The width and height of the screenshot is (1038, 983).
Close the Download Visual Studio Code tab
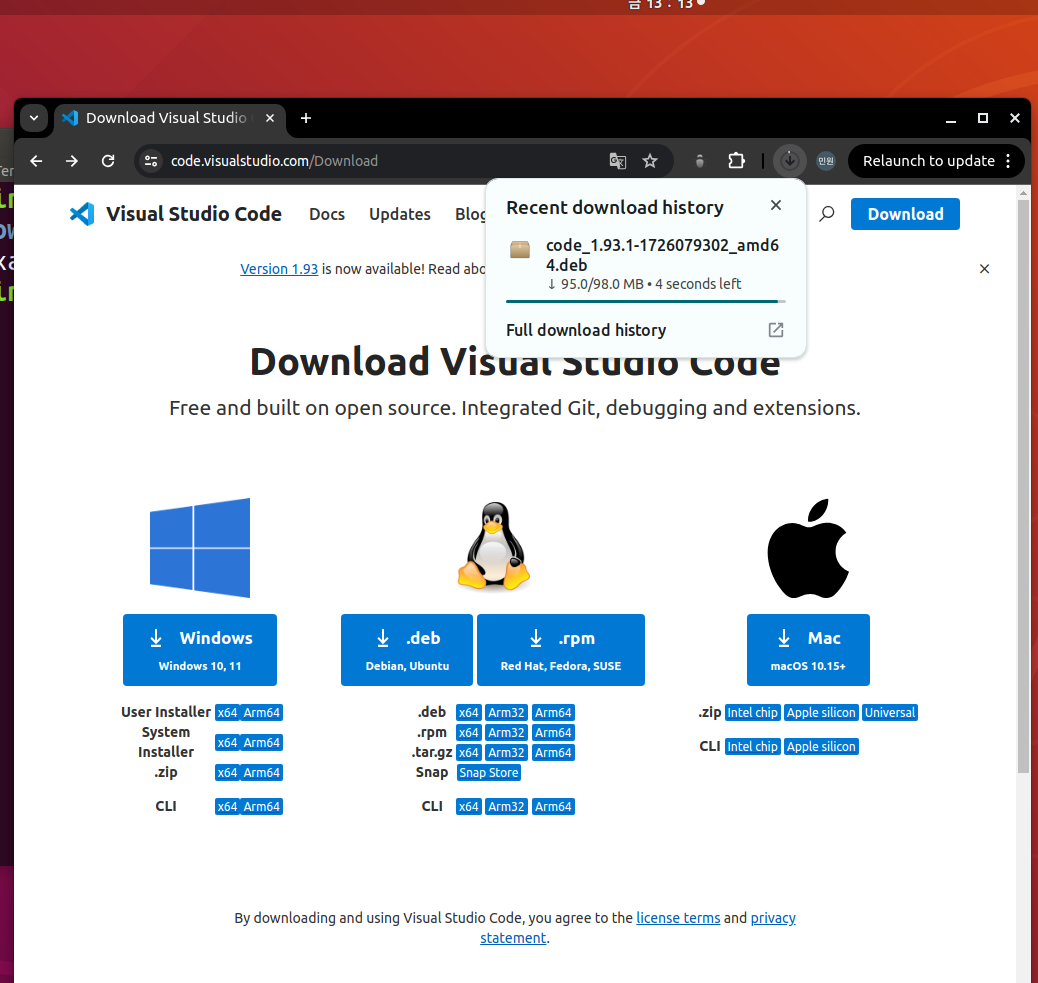click(270, 118)
